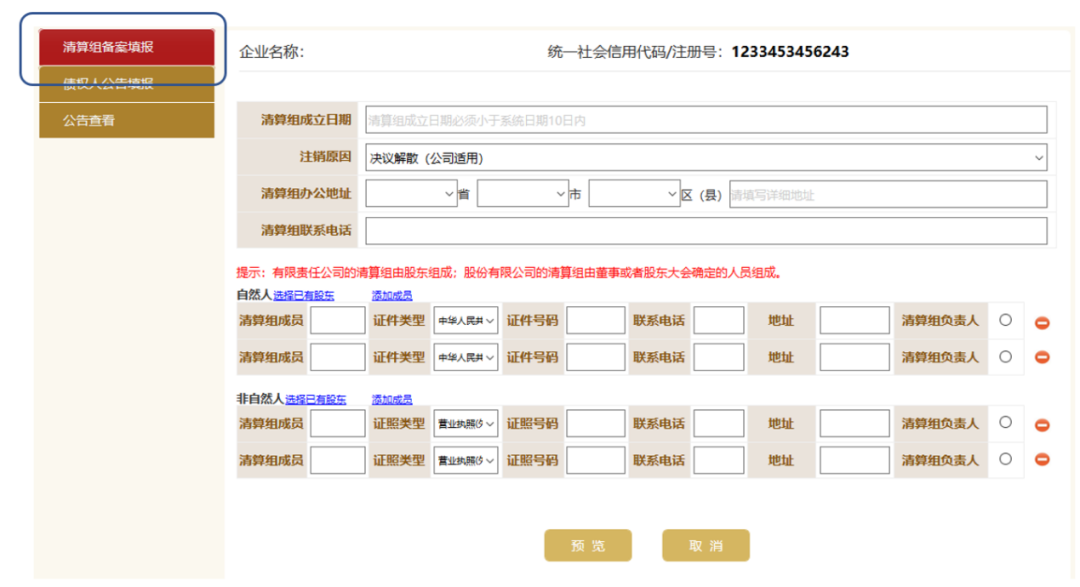Expand the 市 city dropdown
Image resolution: width=1080 pixels, height=587 pixels.
522,194
